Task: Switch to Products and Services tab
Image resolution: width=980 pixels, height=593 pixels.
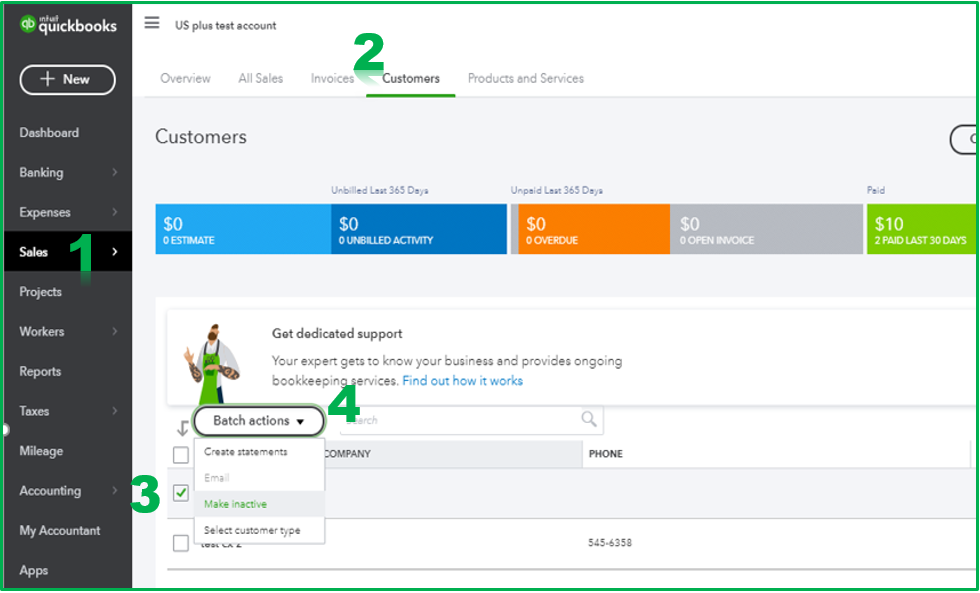Action: [x=526, y=78]
